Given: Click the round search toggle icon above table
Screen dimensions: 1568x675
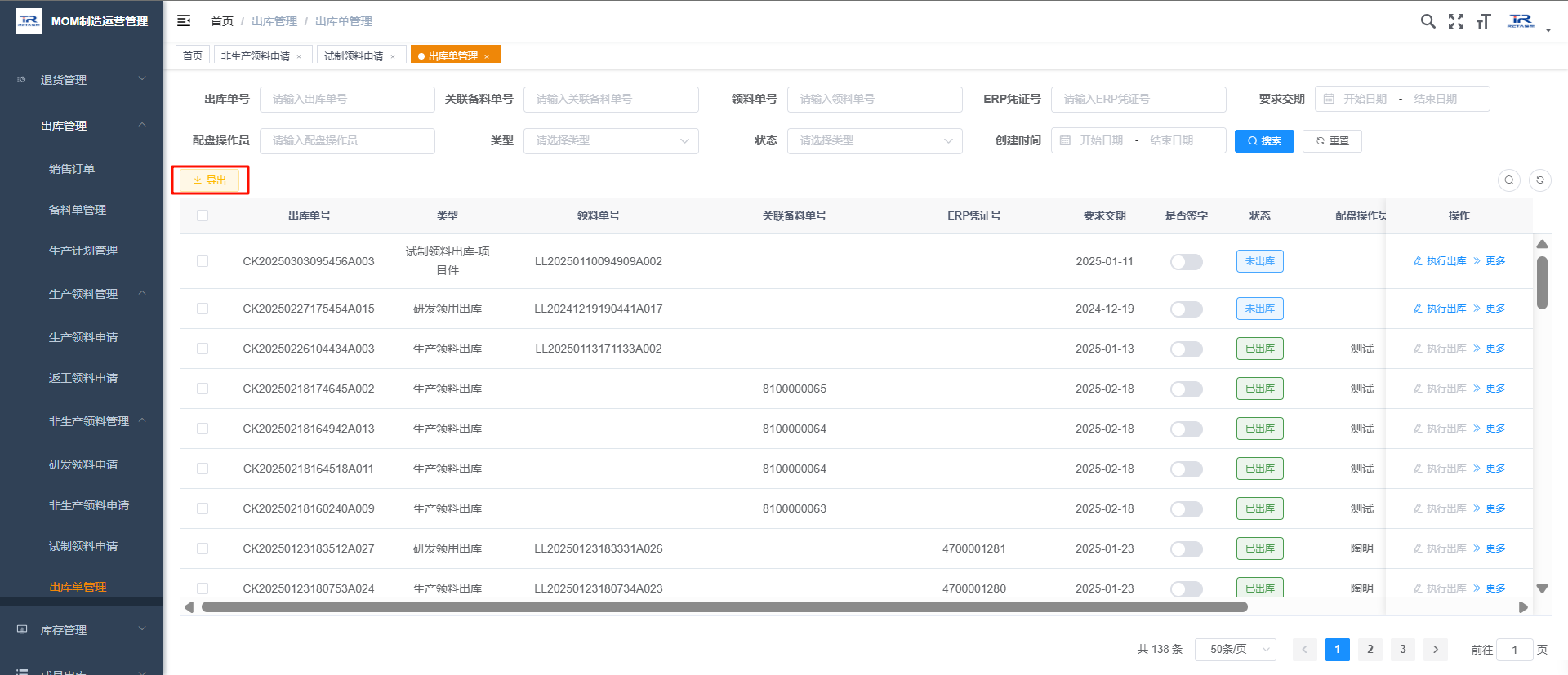Looking at the screenshot, I should pyautogui.click(x=1509, y=180).
